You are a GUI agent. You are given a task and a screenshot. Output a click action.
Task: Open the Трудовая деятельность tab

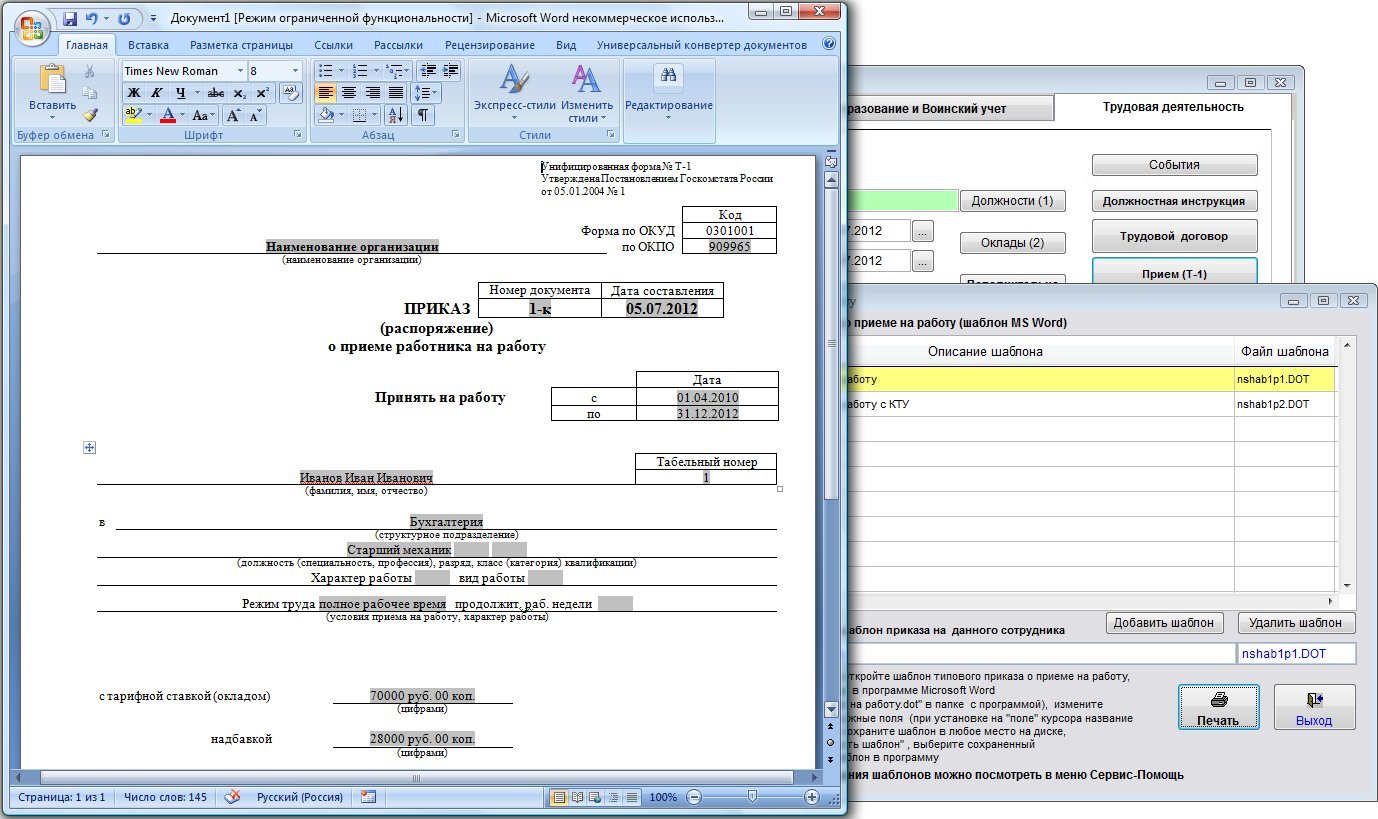coord(1172,107)
